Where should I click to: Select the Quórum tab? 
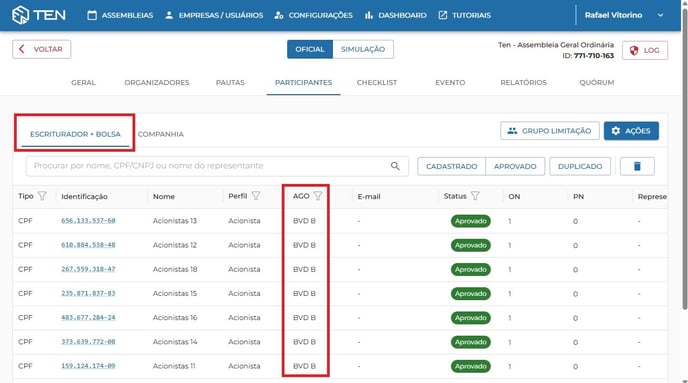click(x=596, y=82)
